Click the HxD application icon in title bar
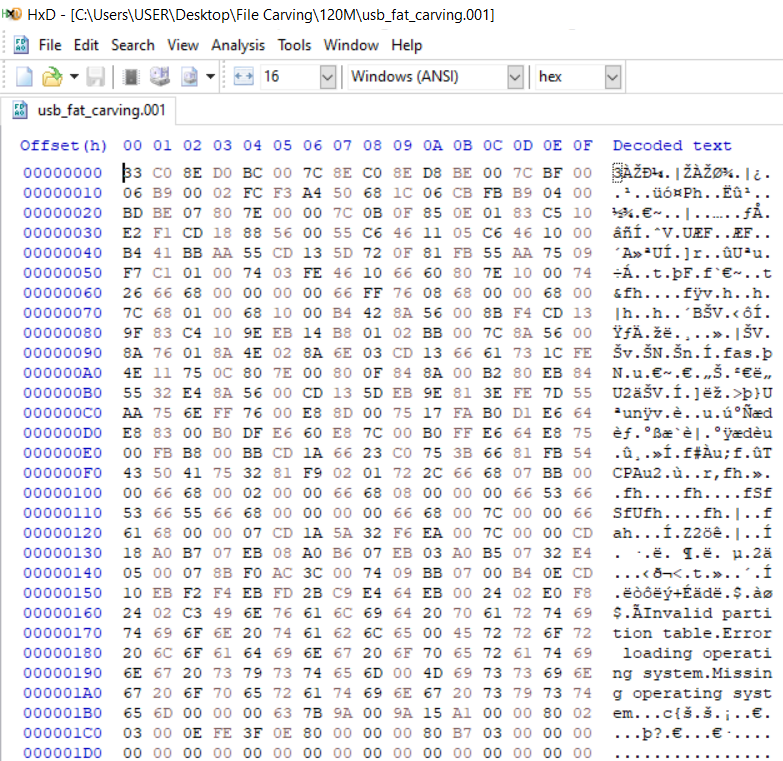The width and height of the screenshot is (783, 761). point(11,14)
